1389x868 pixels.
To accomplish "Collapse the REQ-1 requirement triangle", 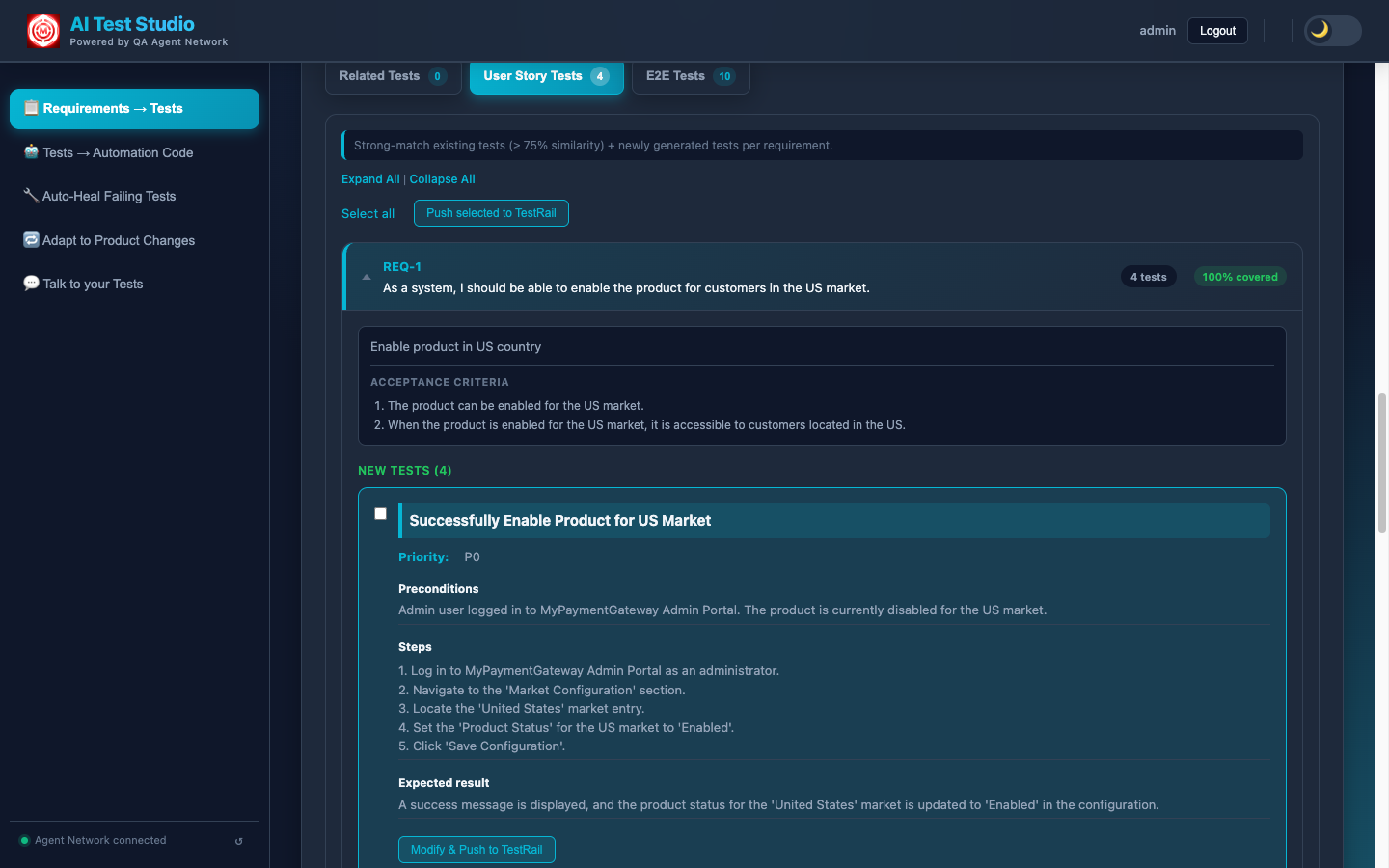I will 367,277.
